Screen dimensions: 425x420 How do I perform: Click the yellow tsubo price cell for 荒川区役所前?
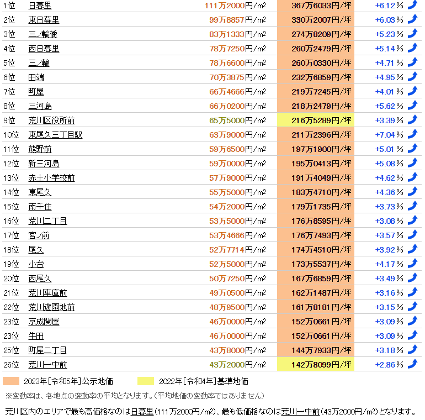tap(315, 120)
